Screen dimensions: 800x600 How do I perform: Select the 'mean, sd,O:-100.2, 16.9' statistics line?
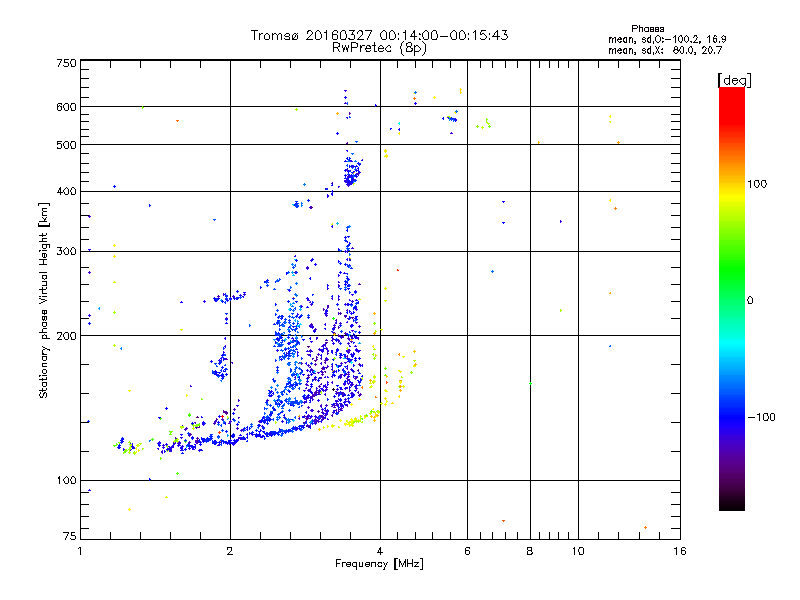[x=667, y=40]
